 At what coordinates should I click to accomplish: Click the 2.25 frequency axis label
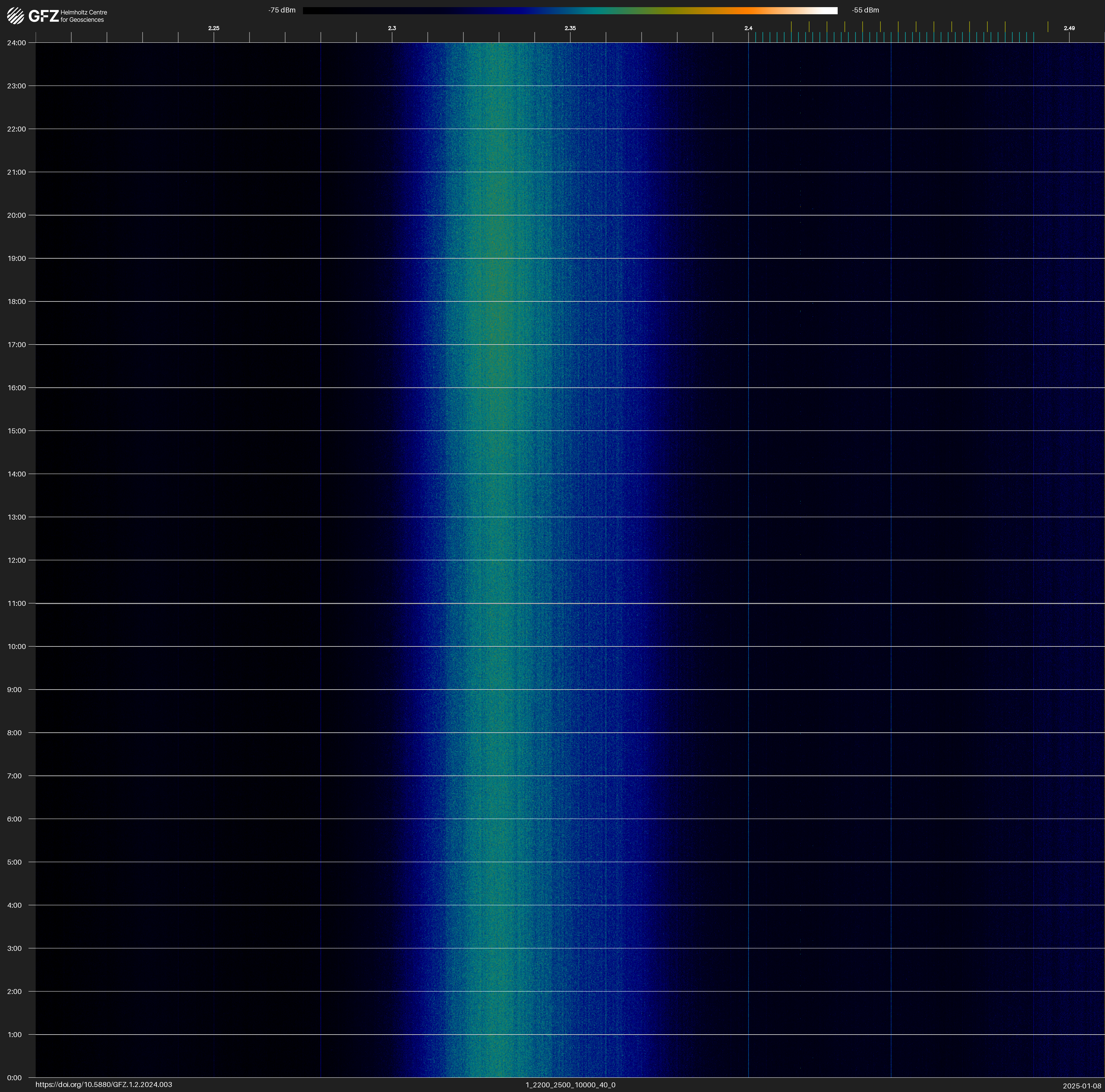click(213, 28)
